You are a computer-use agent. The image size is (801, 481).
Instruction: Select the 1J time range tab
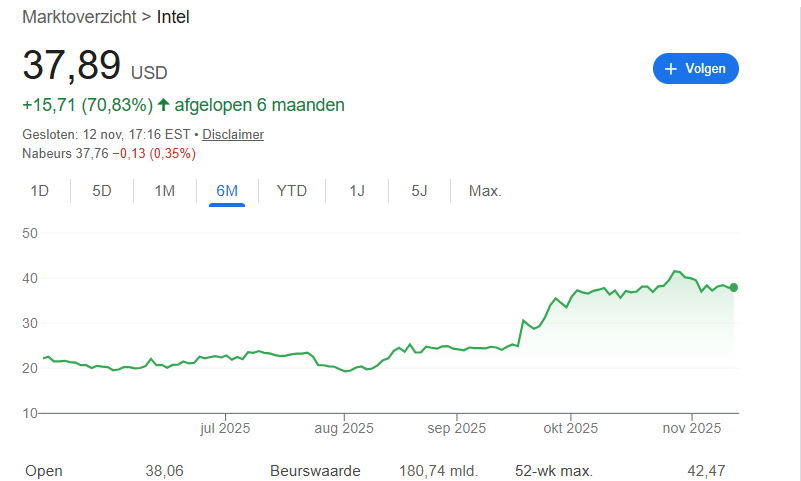[357, 191]
